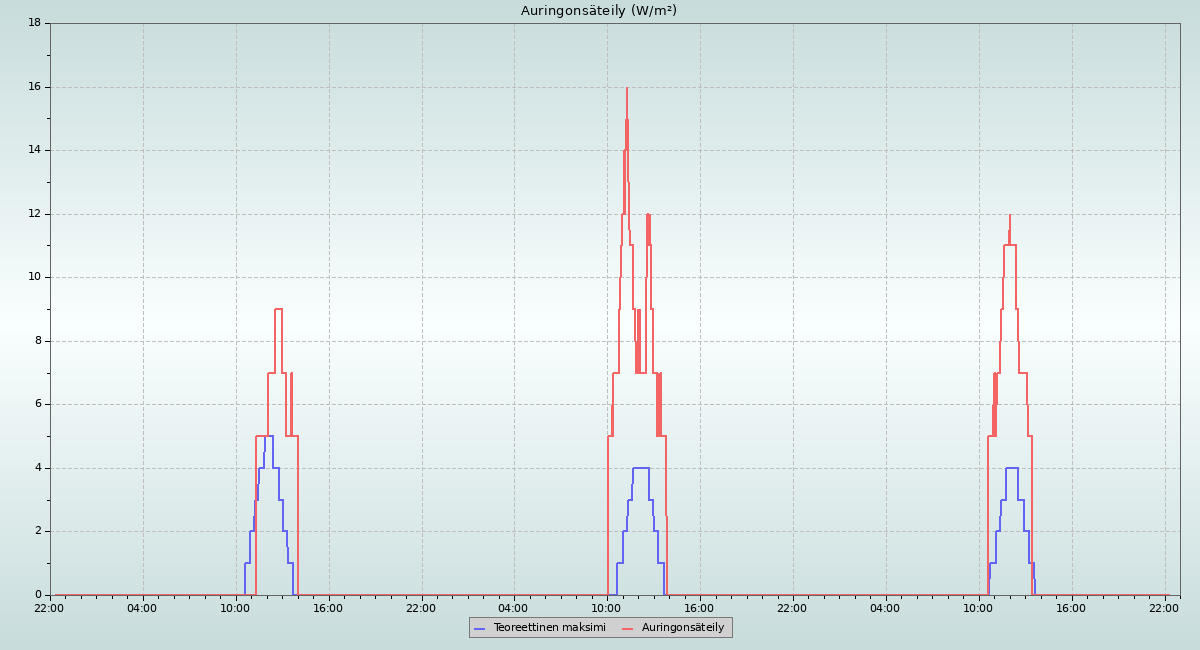Select the 2 label on the y-axis
Image resolution: width=1200 pixels, height=650 pixels.
tap(37, 531)
